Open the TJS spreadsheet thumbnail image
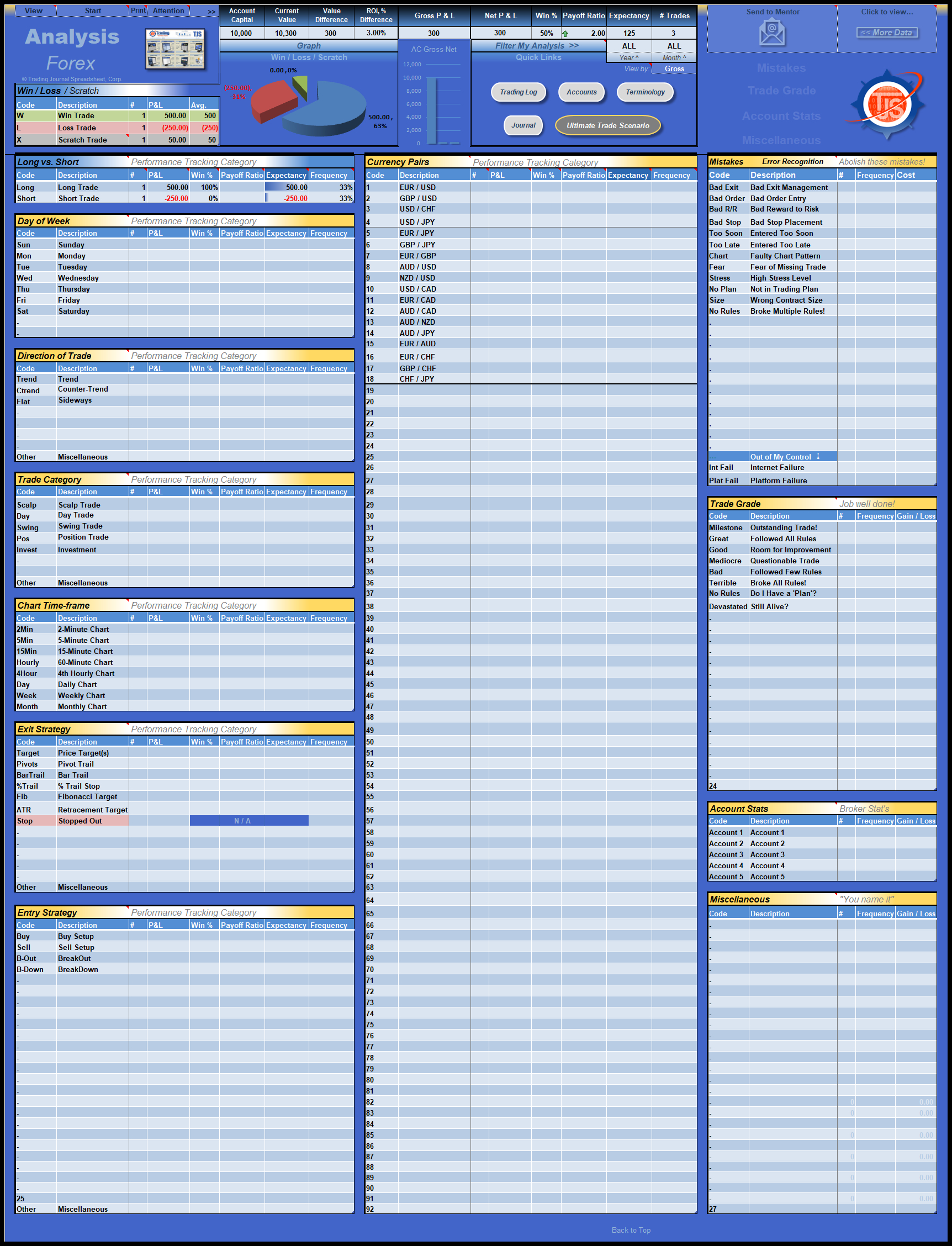Viewport: 952px width, 1246px height. coord(175,49)
